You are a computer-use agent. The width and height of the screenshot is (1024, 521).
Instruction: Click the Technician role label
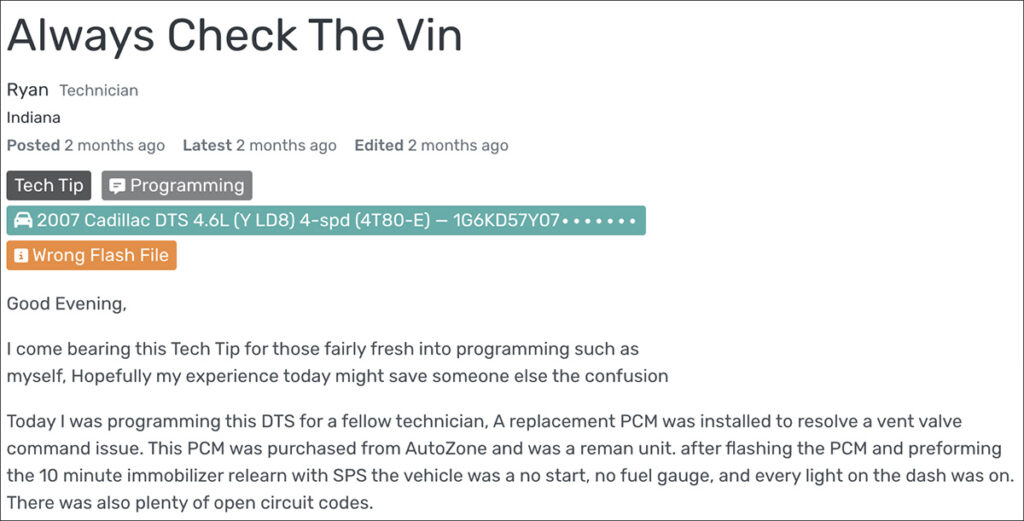tap(99, 91)
